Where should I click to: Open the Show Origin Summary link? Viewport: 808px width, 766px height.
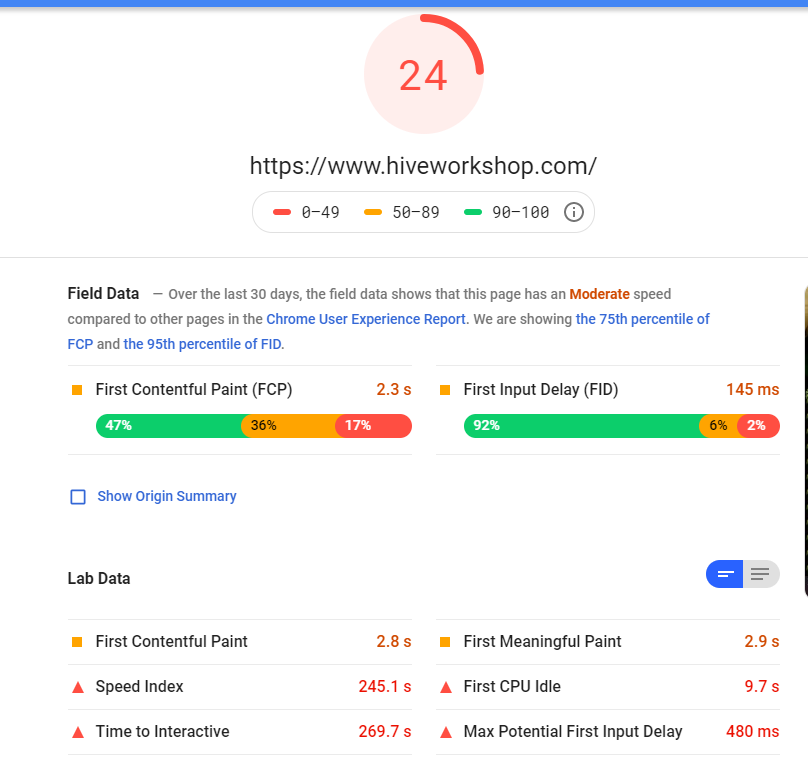point(167,496)
